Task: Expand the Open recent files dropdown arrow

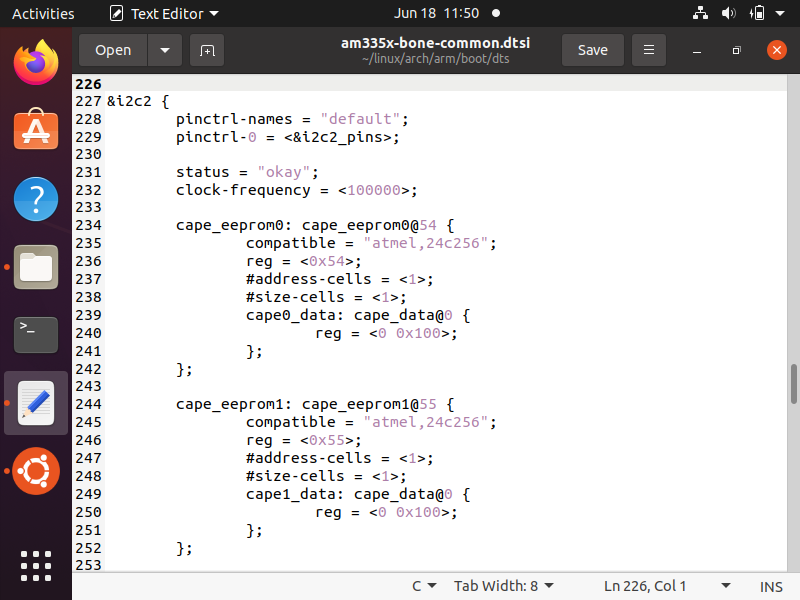Action: [165, 50]
